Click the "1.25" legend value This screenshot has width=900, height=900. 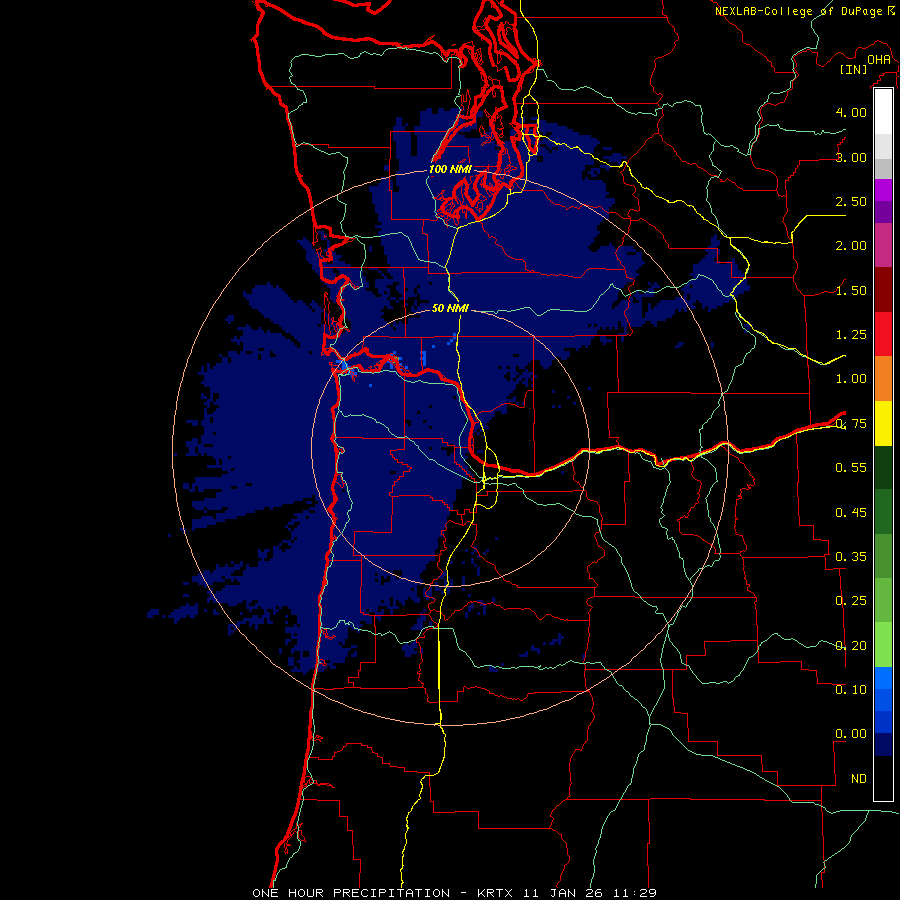click(851, 335)
